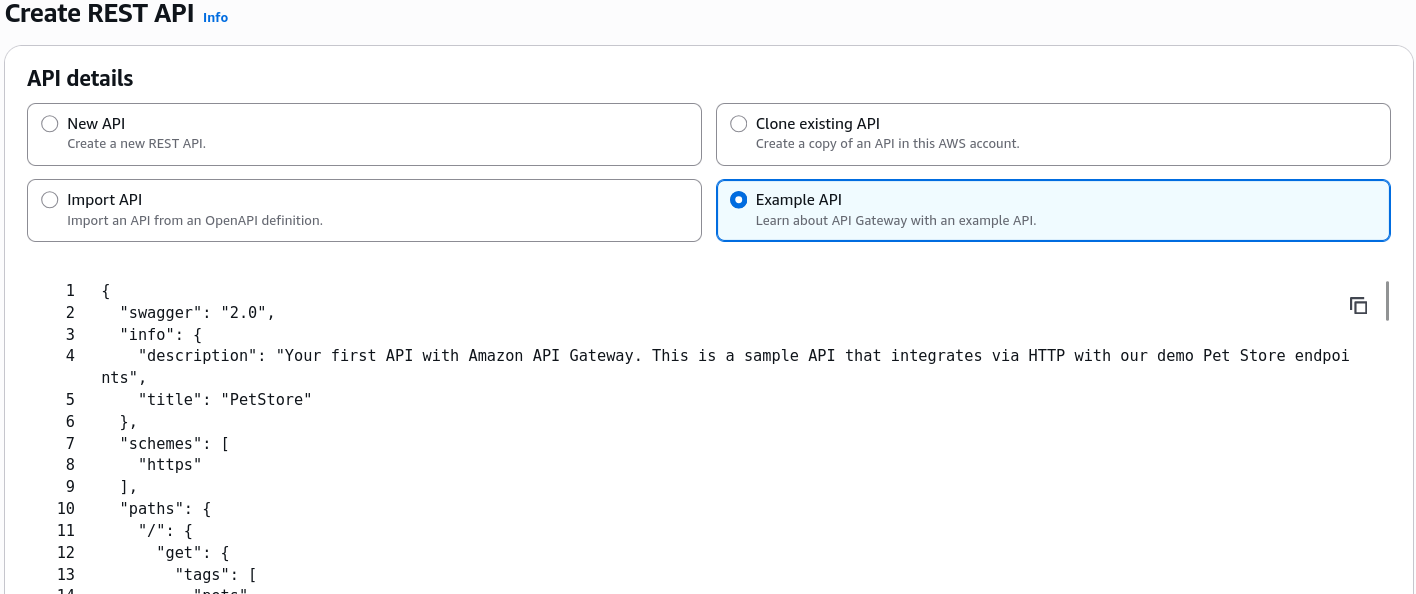Click the "description" line of the JSON
This screenshot has height=594, width=1416.
click(x=725, y=366)
